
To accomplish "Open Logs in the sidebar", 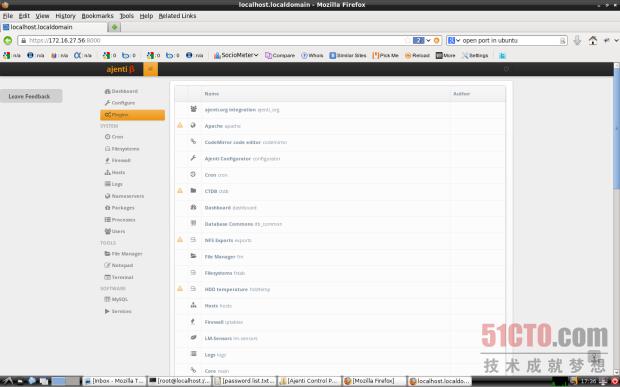I will [114, 184].
